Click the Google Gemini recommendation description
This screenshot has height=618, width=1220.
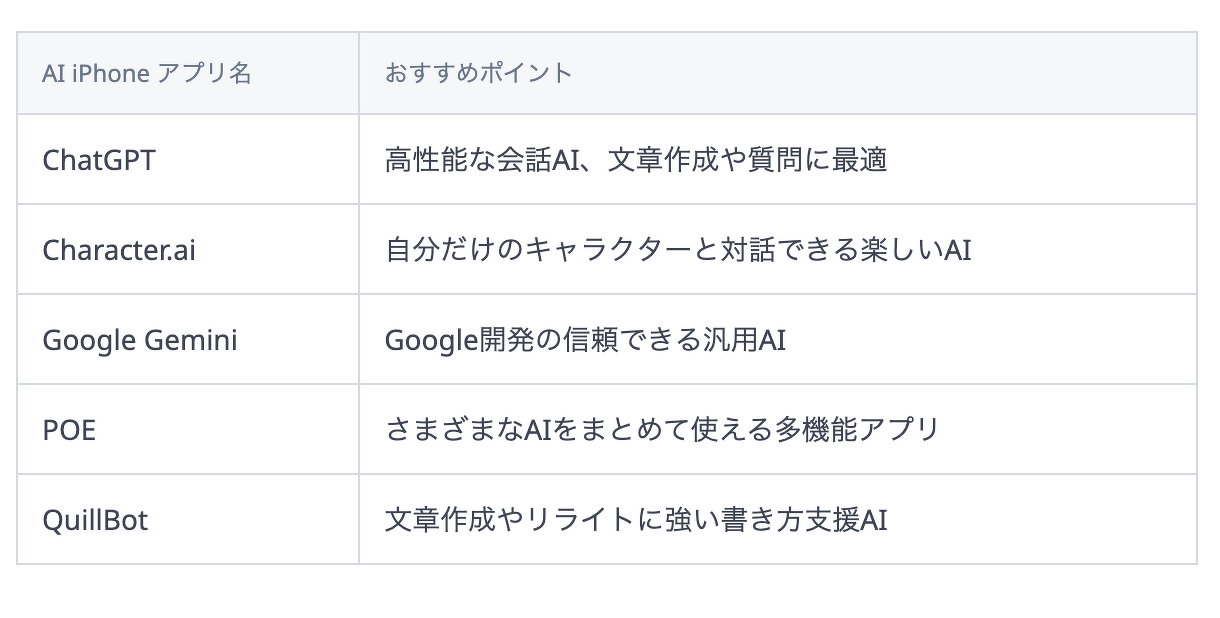coord(585,340)
